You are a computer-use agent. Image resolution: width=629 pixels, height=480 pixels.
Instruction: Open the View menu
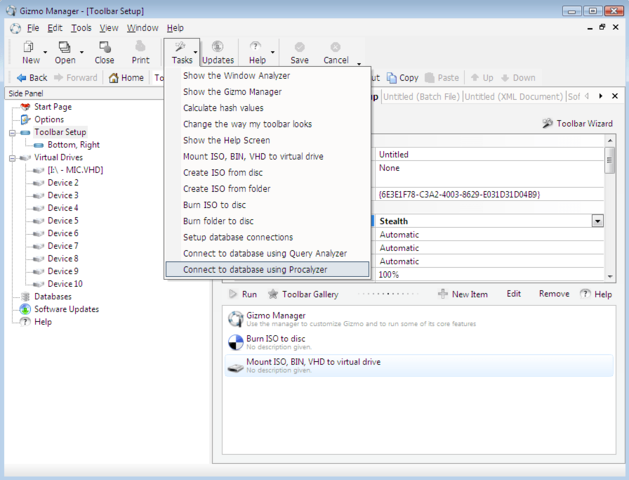(x=109, y=28)
